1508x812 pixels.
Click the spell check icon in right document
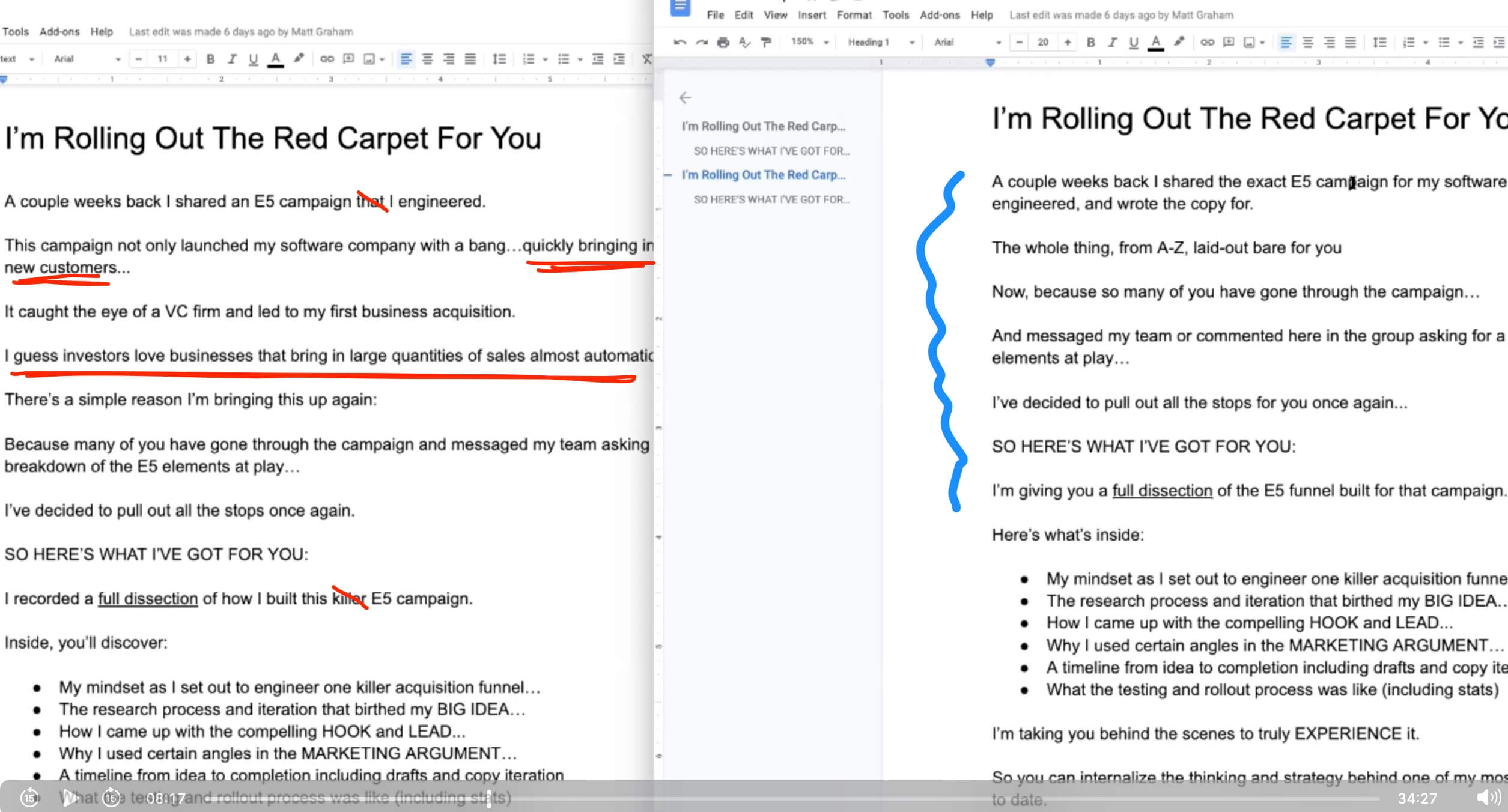(744, 42)
